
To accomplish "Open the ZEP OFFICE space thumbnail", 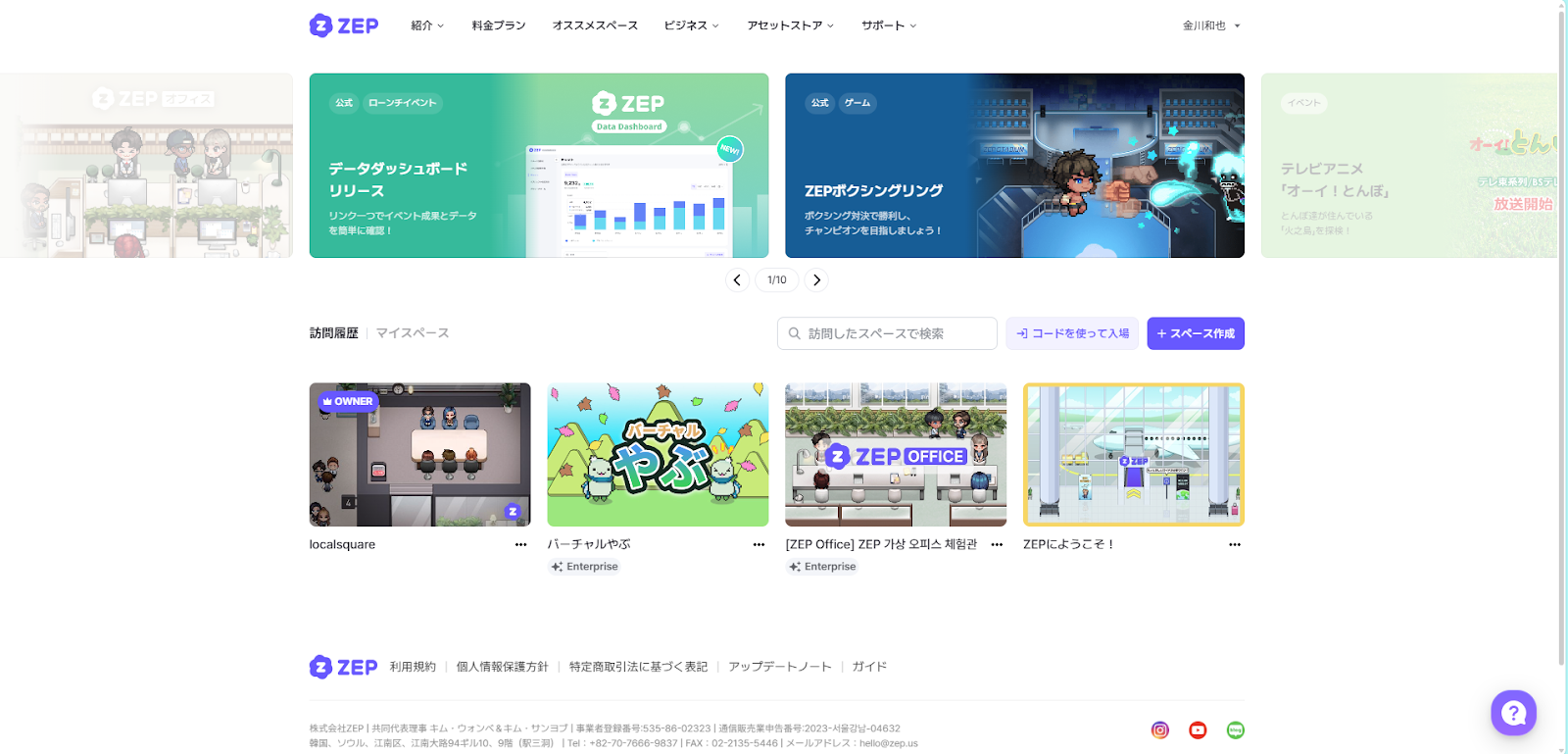I will (x=896, y=455).
